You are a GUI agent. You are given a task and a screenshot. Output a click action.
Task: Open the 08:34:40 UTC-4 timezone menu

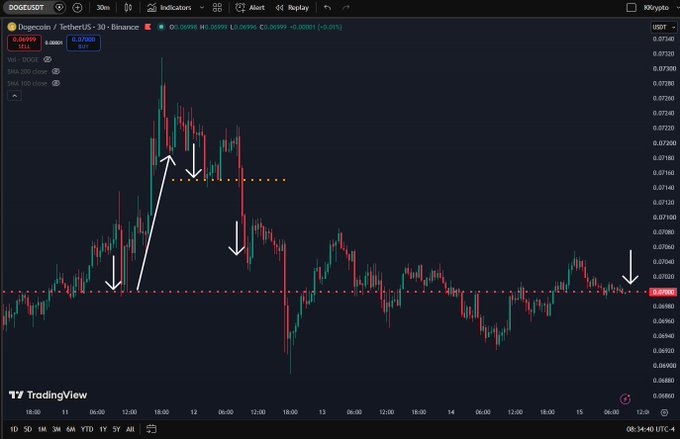point(650,429)
